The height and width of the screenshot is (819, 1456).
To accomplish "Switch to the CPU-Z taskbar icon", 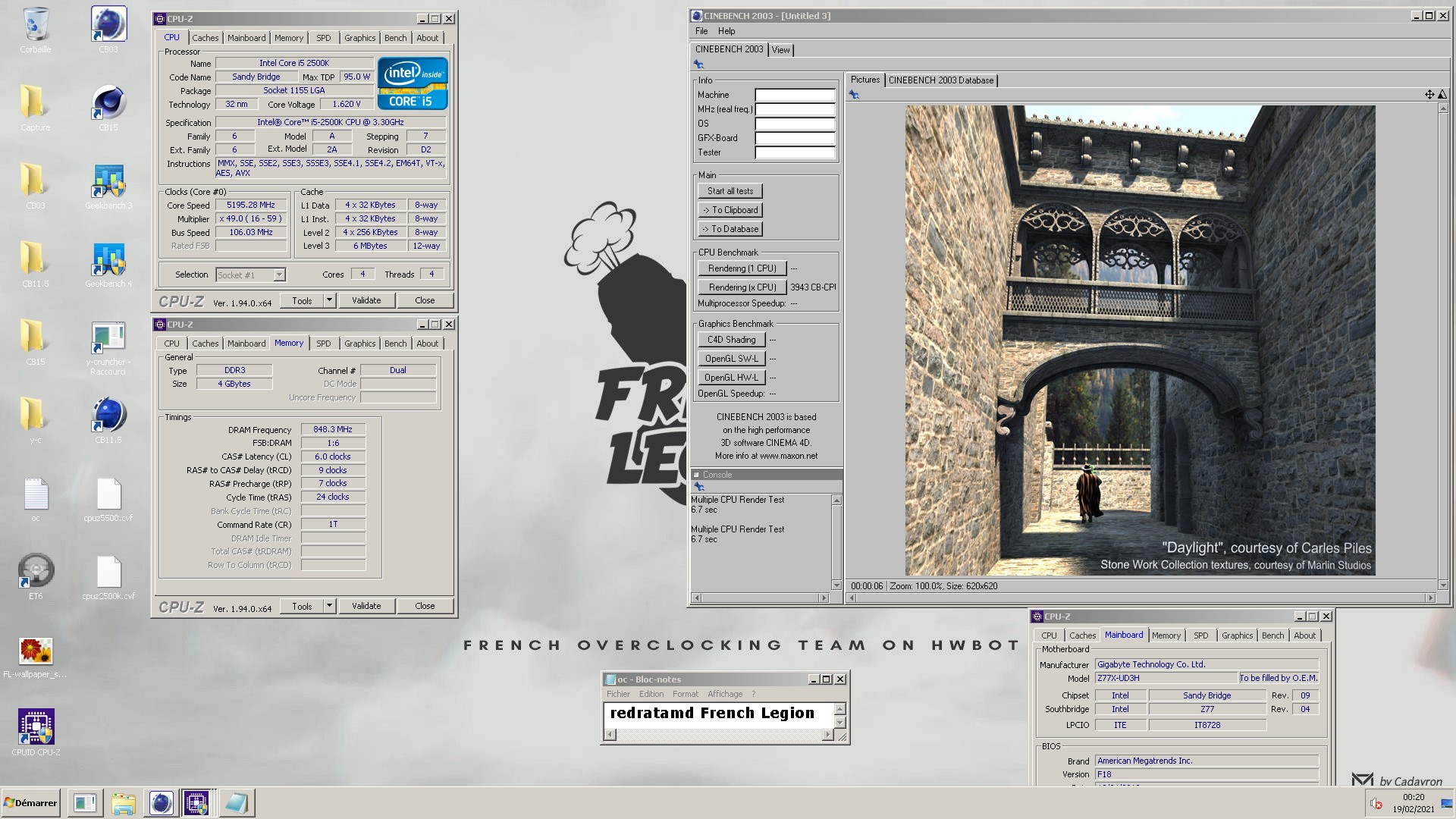I will (x=196, y=803).
